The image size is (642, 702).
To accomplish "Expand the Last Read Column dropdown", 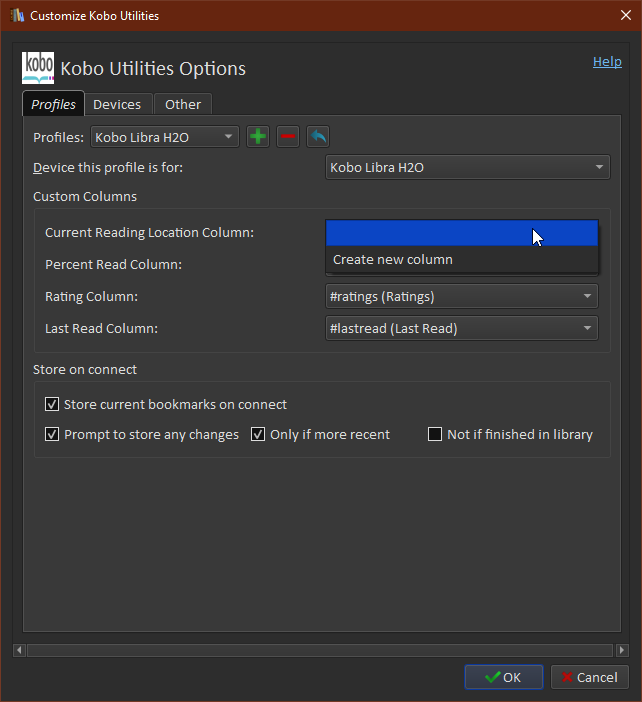I will [x=462, y=328].
